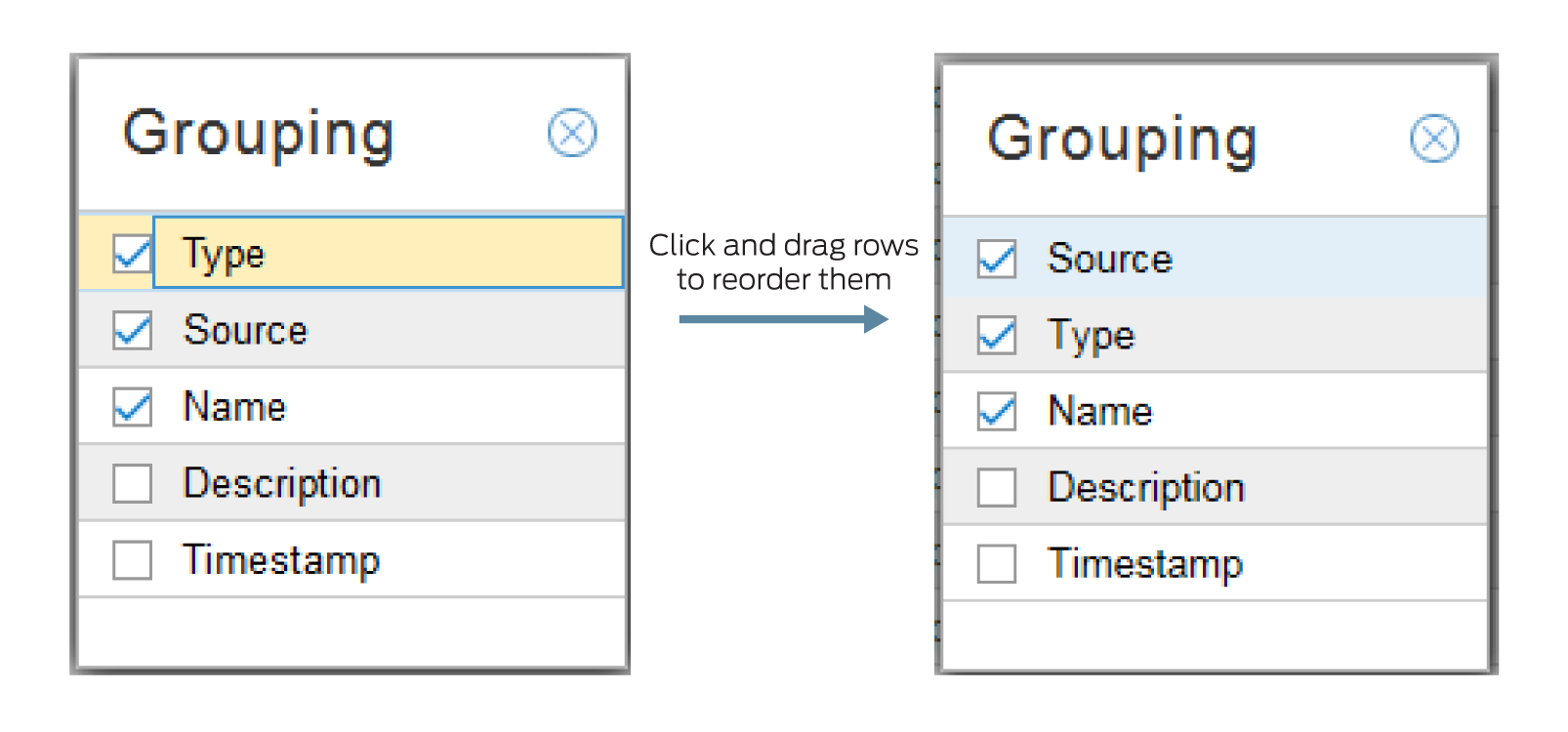Image resolution: width=1568 pixels, height=732 pixels.
Task: Uncheck Name checkbox in left panel
Action: coord(132,407)
